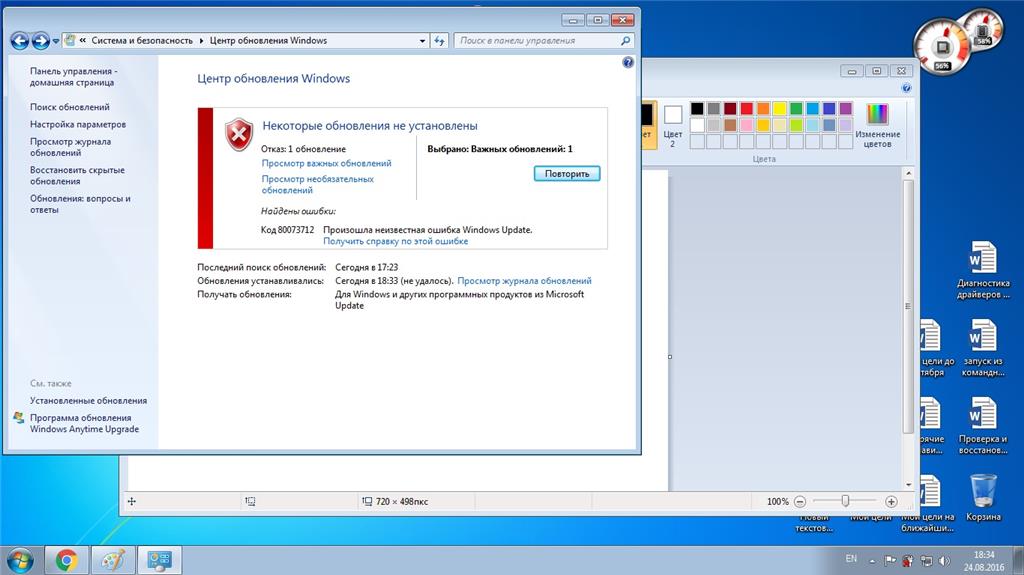This screenshot has height=575, width=1024.
Task: Click Paint zoom out minus button
Action: point(799,502)
